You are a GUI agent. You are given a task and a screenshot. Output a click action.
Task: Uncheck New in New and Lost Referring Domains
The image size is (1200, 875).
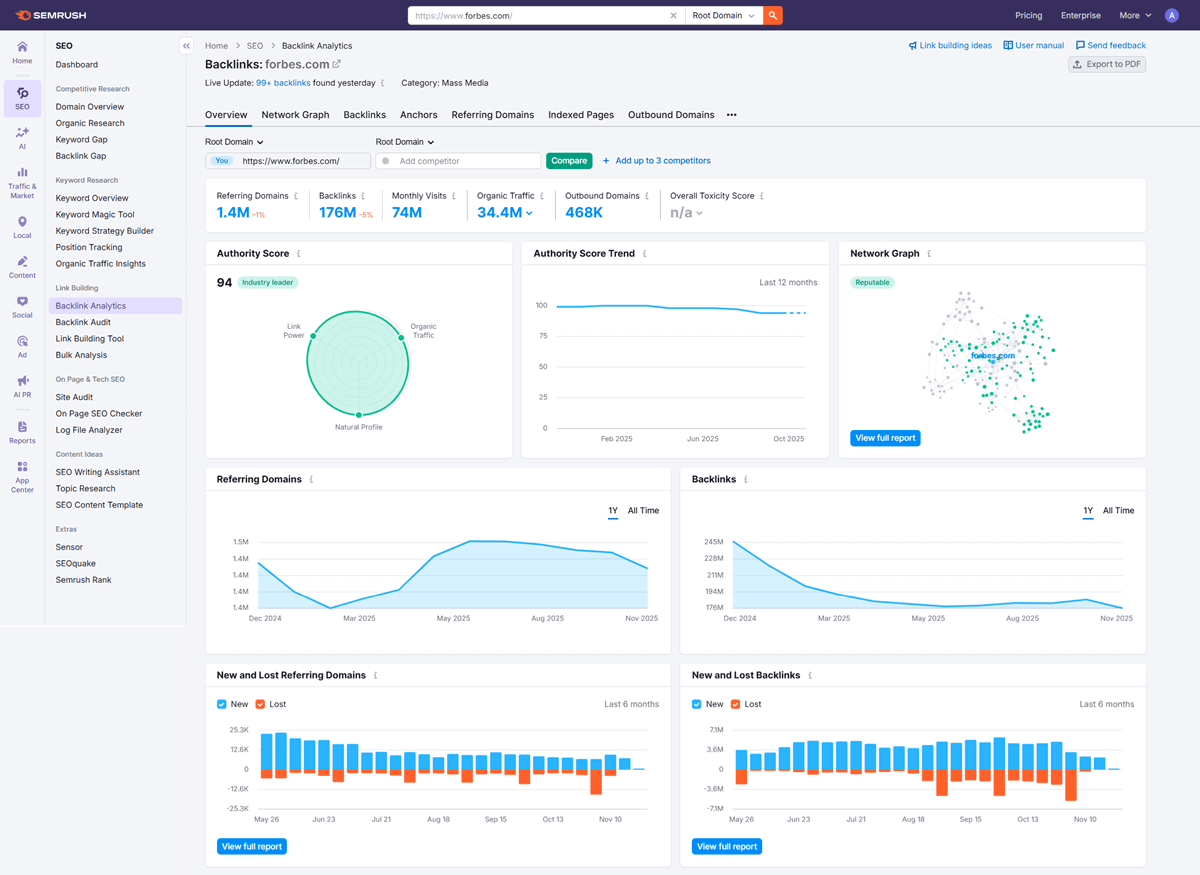click(x=221, y=704)
